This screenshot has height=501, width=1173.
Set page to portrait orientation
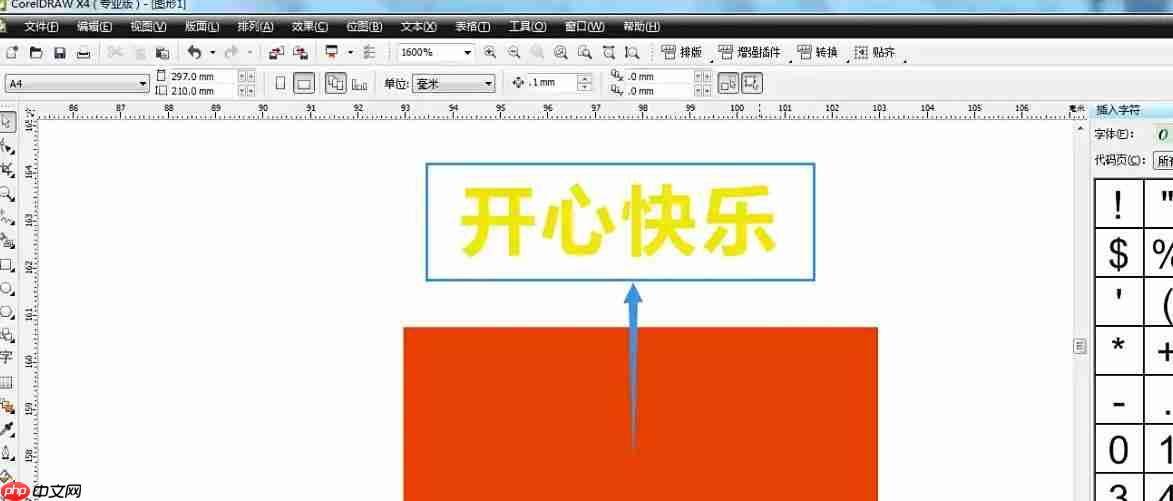click(281, 83)
